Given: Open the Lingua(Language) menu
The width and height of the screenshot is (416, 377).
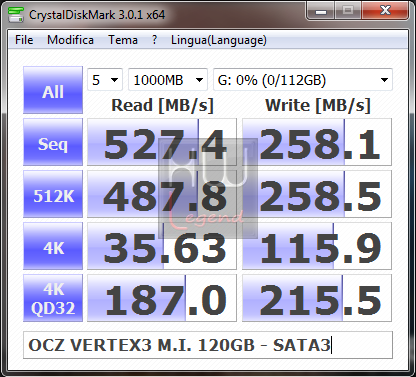Looking at the screenshot, I should [x=219, y=40].
